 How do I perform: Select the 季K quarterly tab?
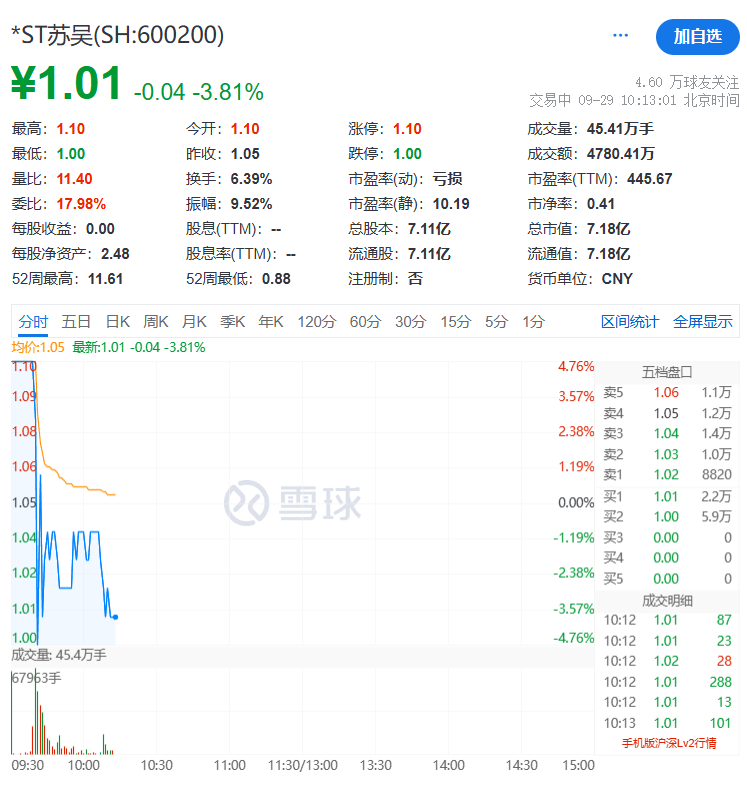point(232,321)
